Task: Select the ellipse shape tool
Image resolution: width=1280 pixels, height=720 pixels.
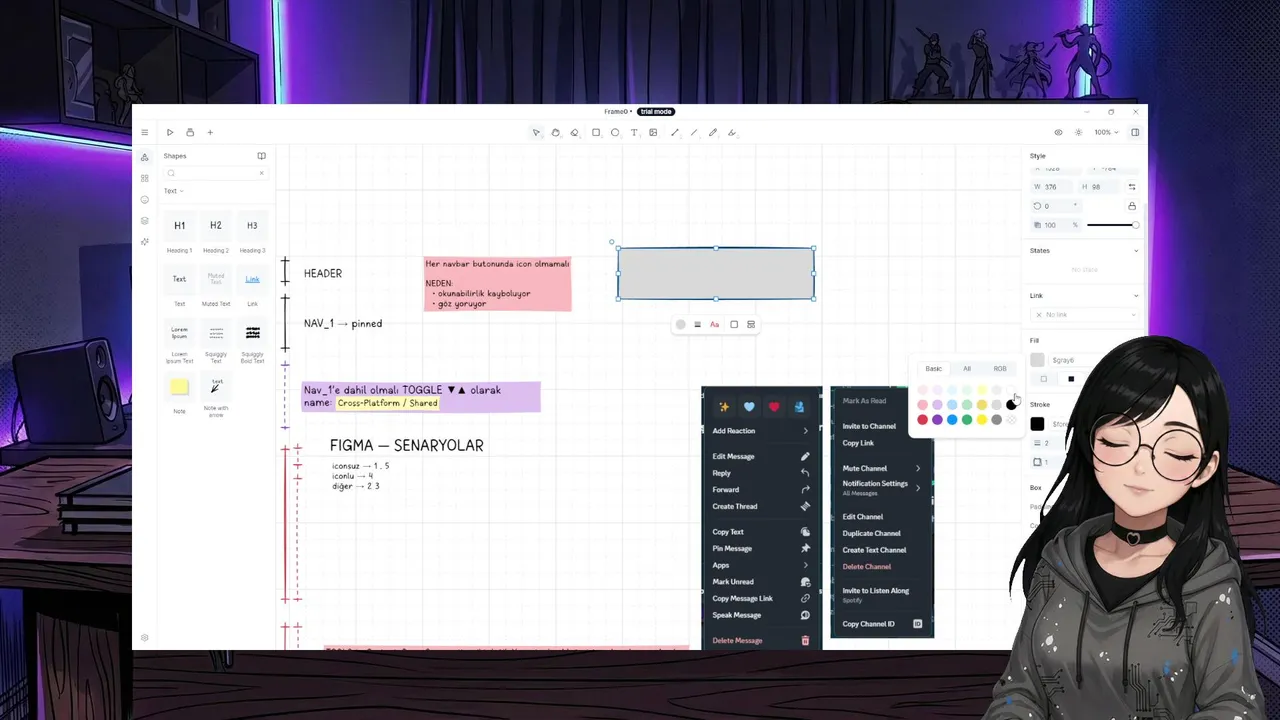Action: pyautogui.click(x=615, y=132)
